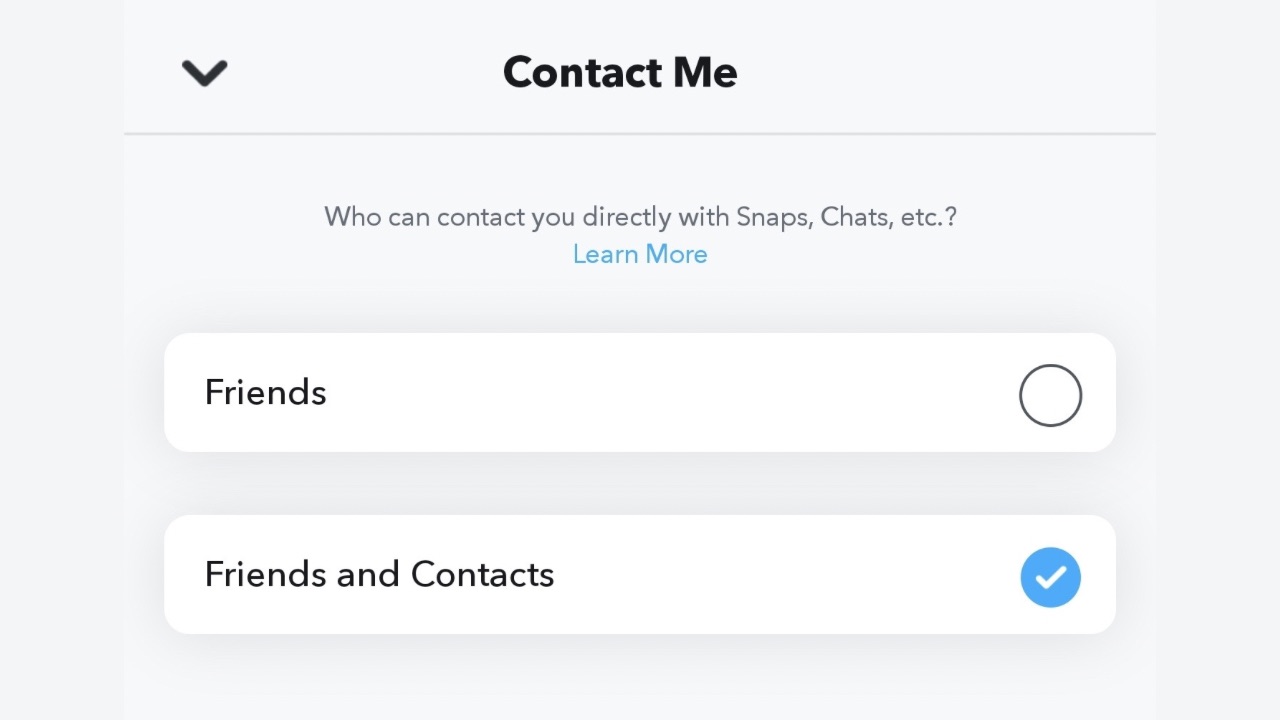Allow only Friends to contact you
The height and width of the screenshot is (720, 1280).
(1050, 395)
